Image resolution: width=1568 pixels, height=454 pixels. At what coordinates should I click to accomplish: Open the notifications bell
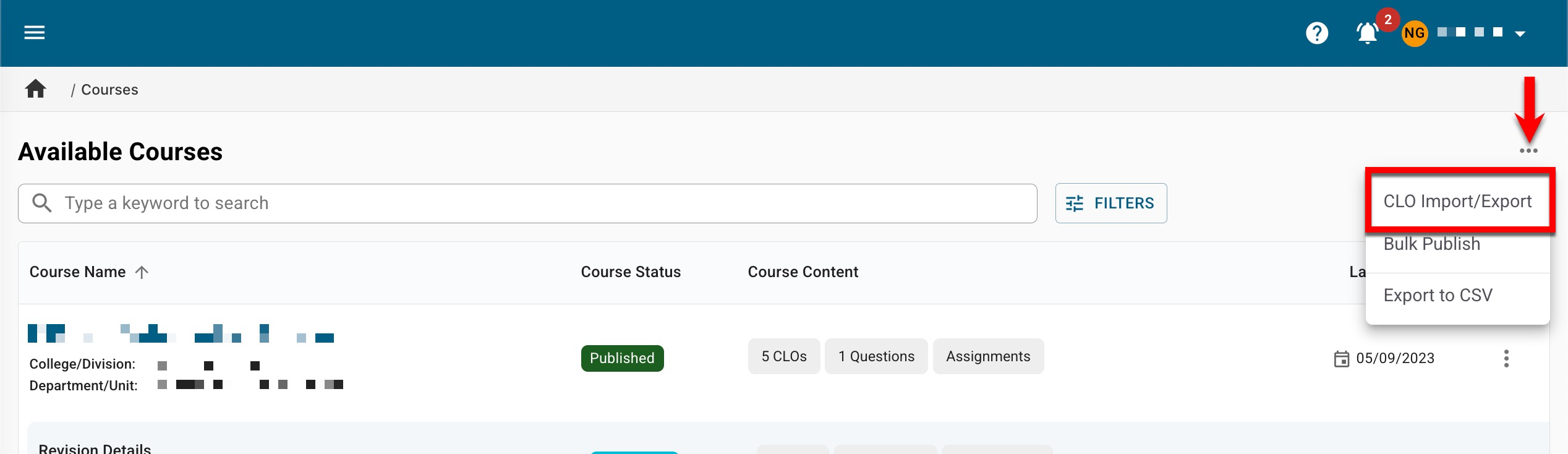(1367, 33)
